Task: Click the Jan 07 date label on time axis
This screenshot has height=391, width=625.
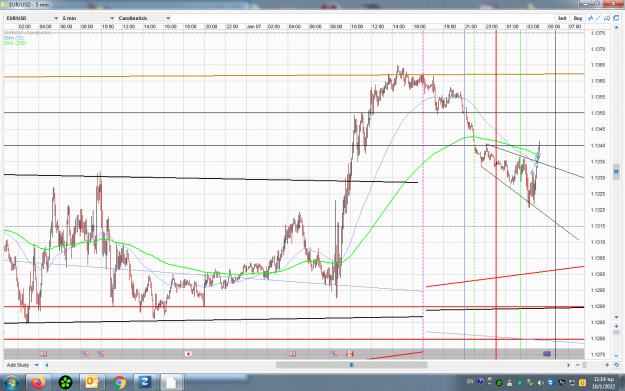Action: [x=254, y=27]
